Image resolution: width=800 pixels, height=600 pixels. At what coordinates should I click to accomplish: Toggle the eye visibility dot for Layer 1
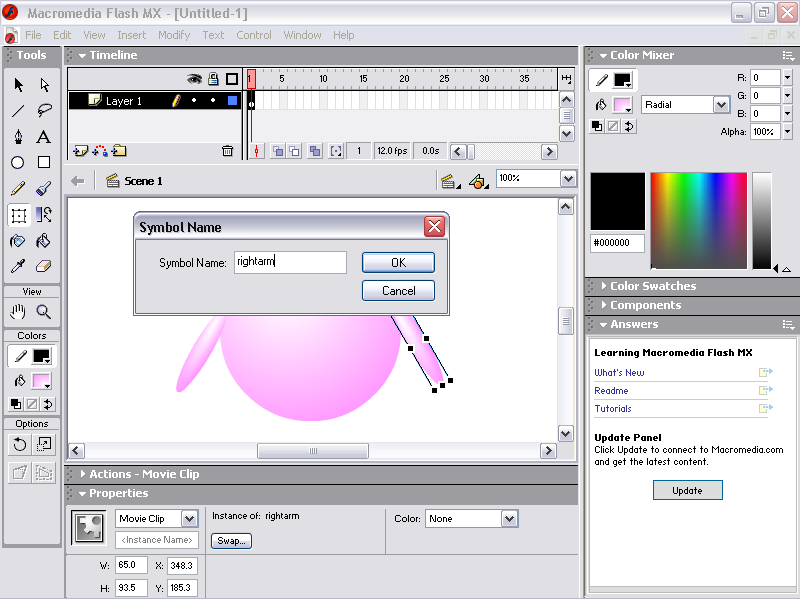pos(195,101)
